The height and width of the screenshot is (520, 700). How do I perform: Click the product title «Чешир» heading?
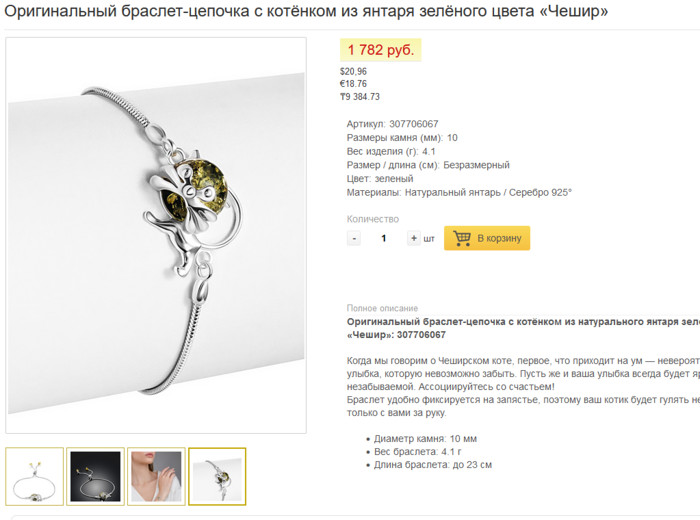pos(306,11)
